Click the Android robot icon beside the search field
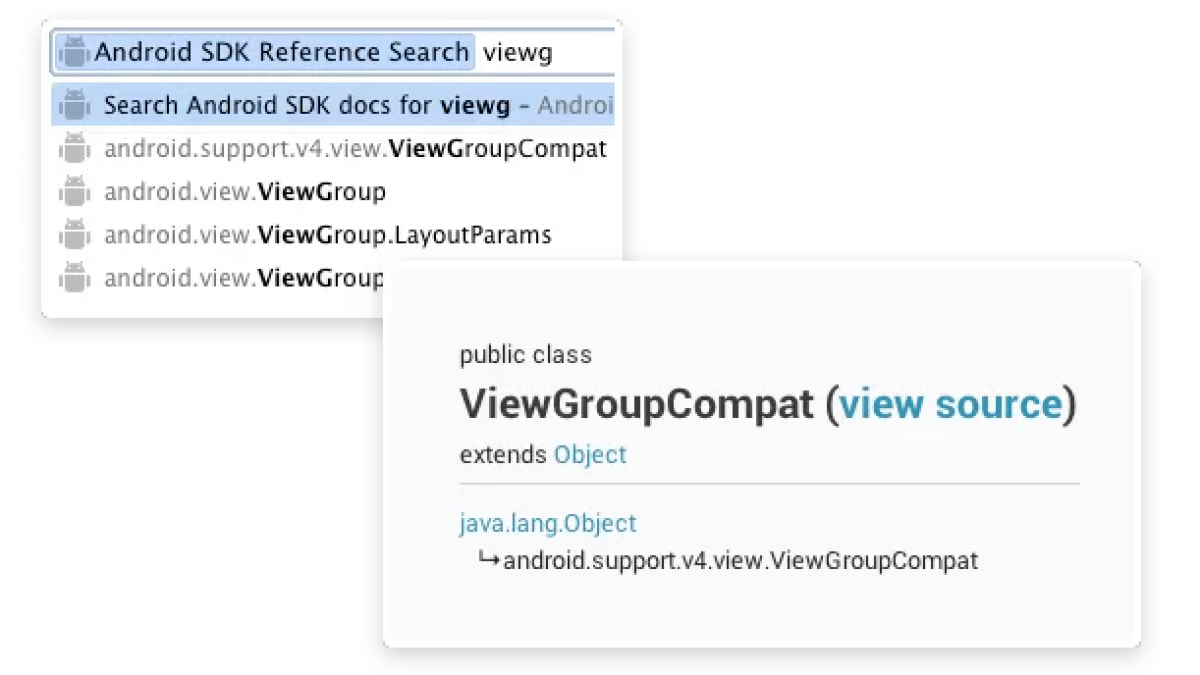The height and width of the screenshot is (675, 1200). (74, 51)
